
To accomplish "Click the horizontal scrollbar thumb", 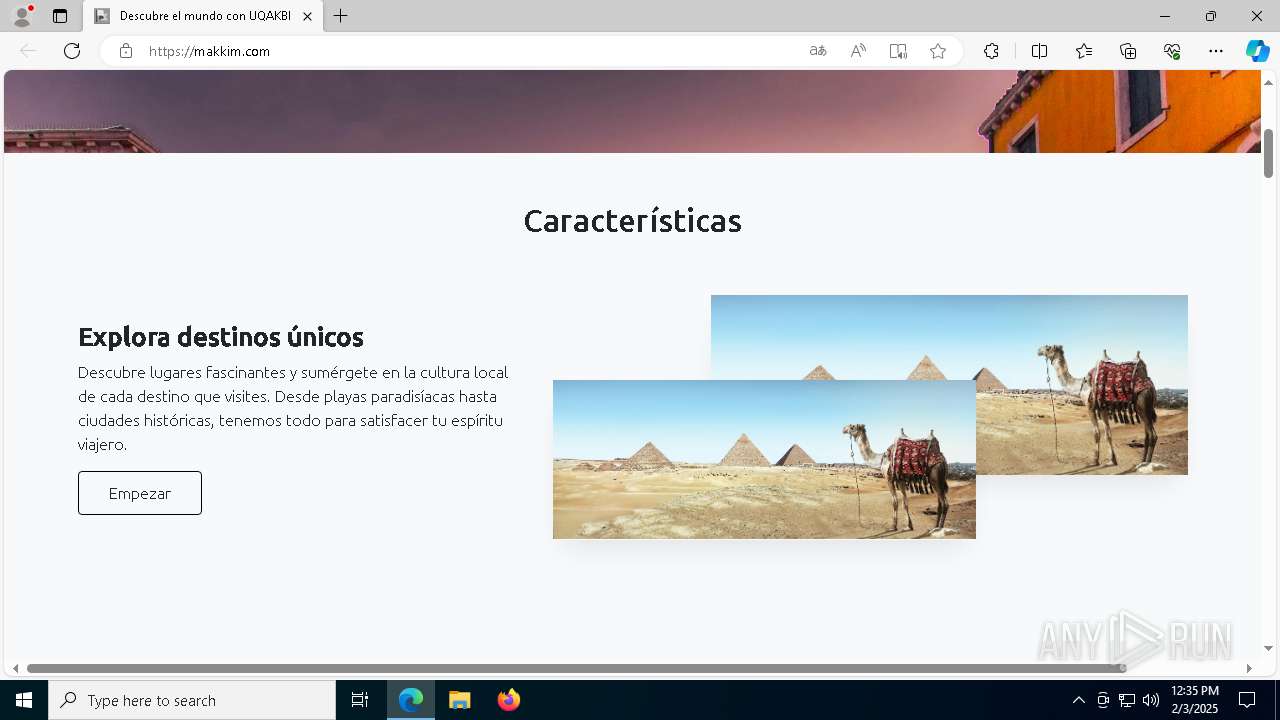I will (576, 668).
